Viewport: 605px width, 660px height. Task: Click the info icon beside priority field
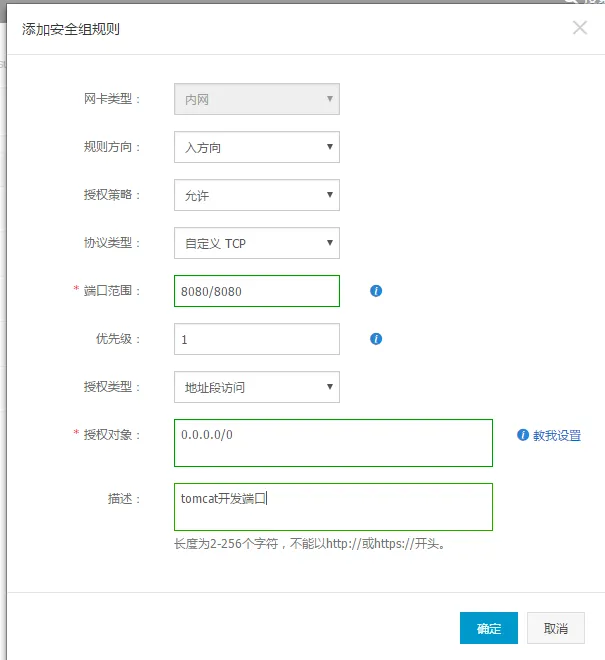point(376,339)
